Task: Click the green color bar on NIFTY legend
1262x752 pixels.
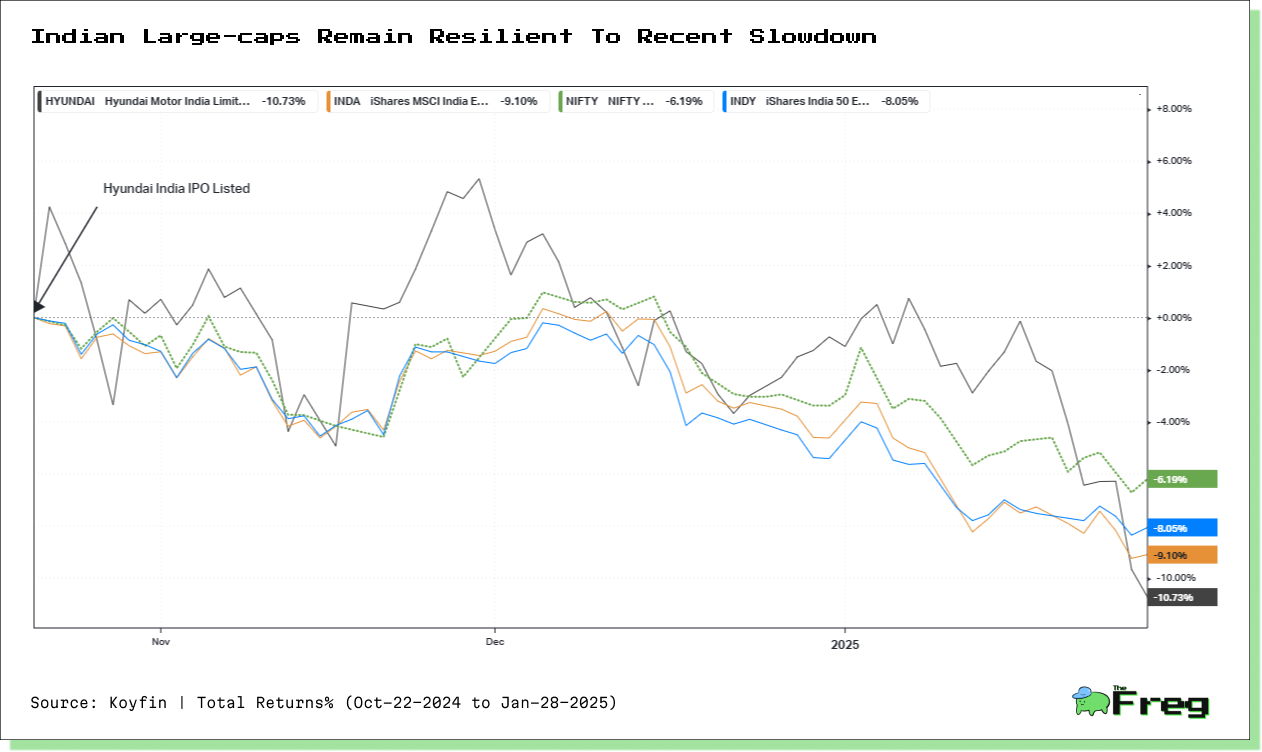Action: click(558, 101)
